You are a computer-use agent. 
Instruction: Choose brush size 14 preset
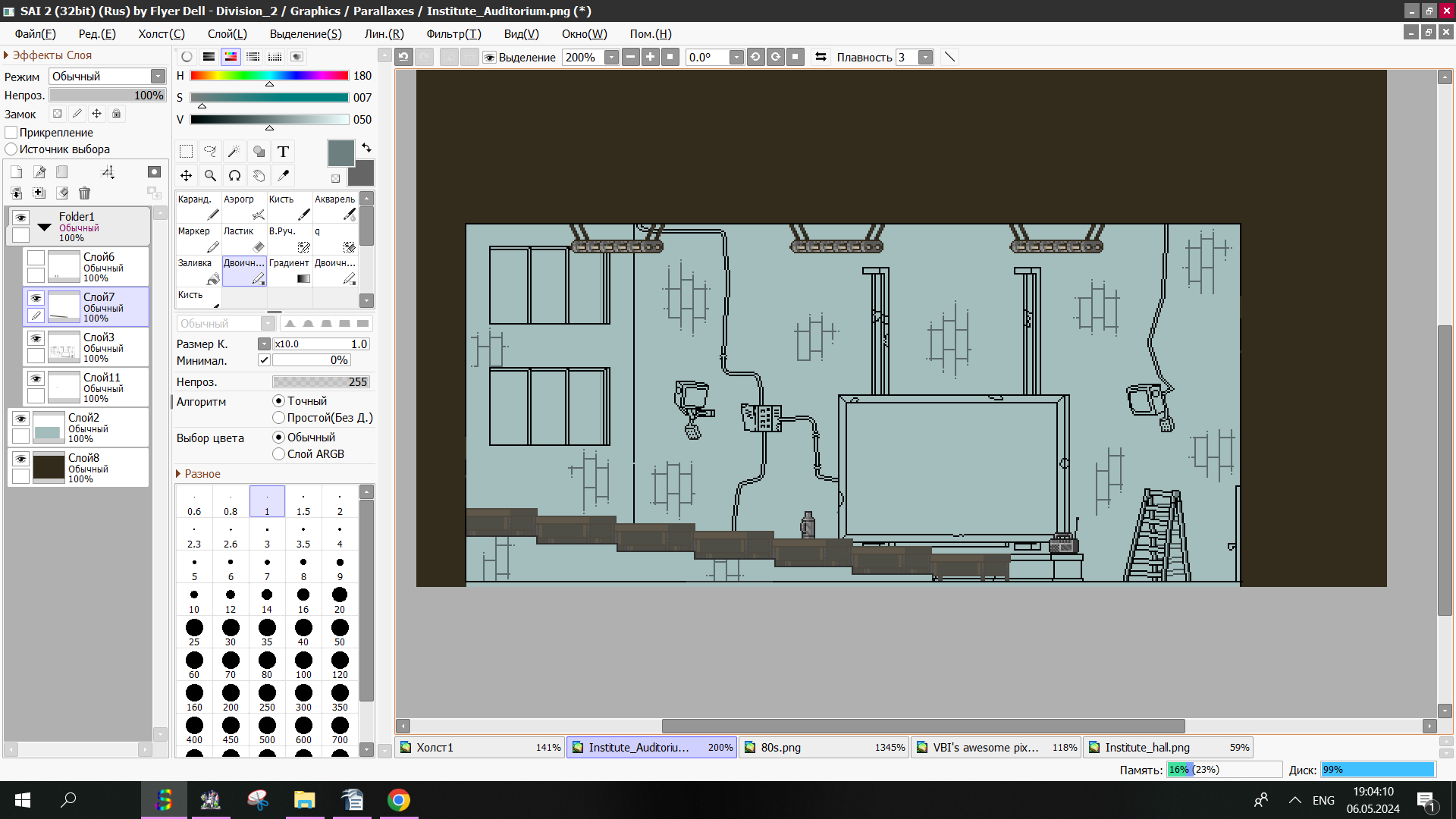267,598
